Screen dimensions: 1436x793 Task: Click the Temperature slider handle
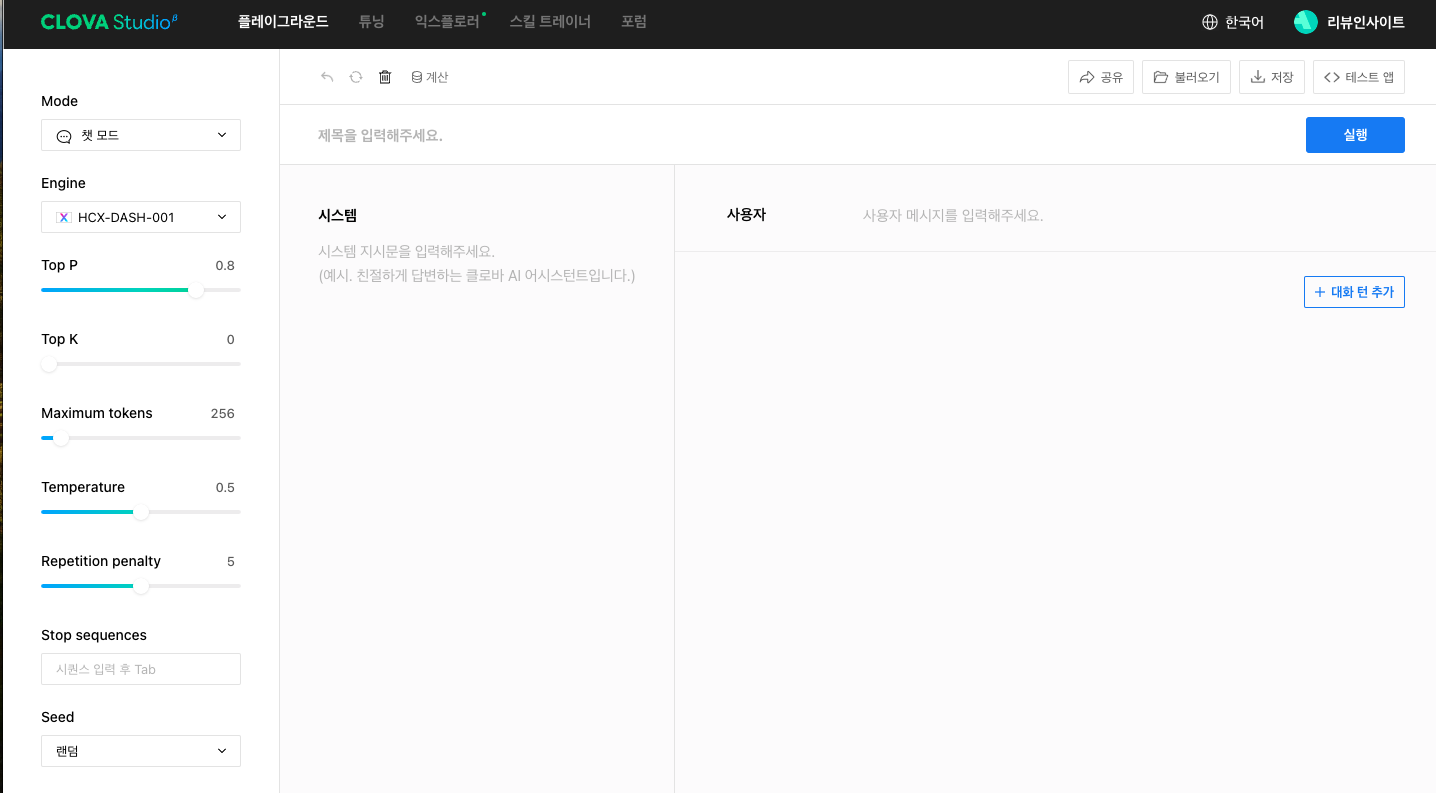pos(141,512)
